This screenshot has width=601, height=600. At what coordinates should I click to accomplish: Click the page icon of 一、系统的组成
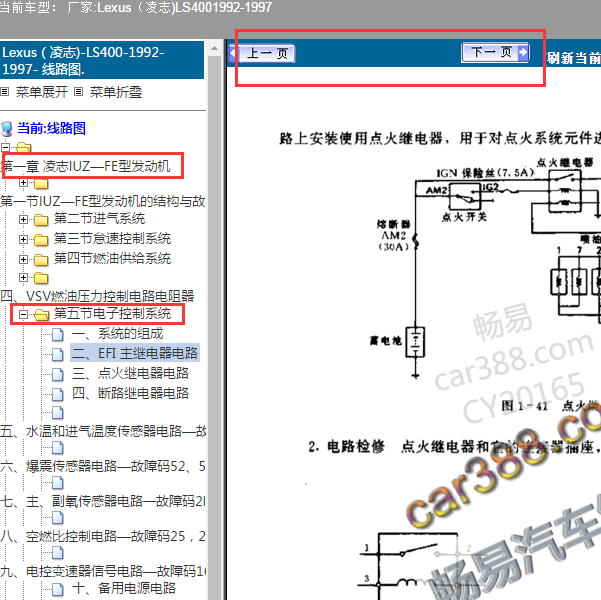pyautogui.click(x=57, y=334)
